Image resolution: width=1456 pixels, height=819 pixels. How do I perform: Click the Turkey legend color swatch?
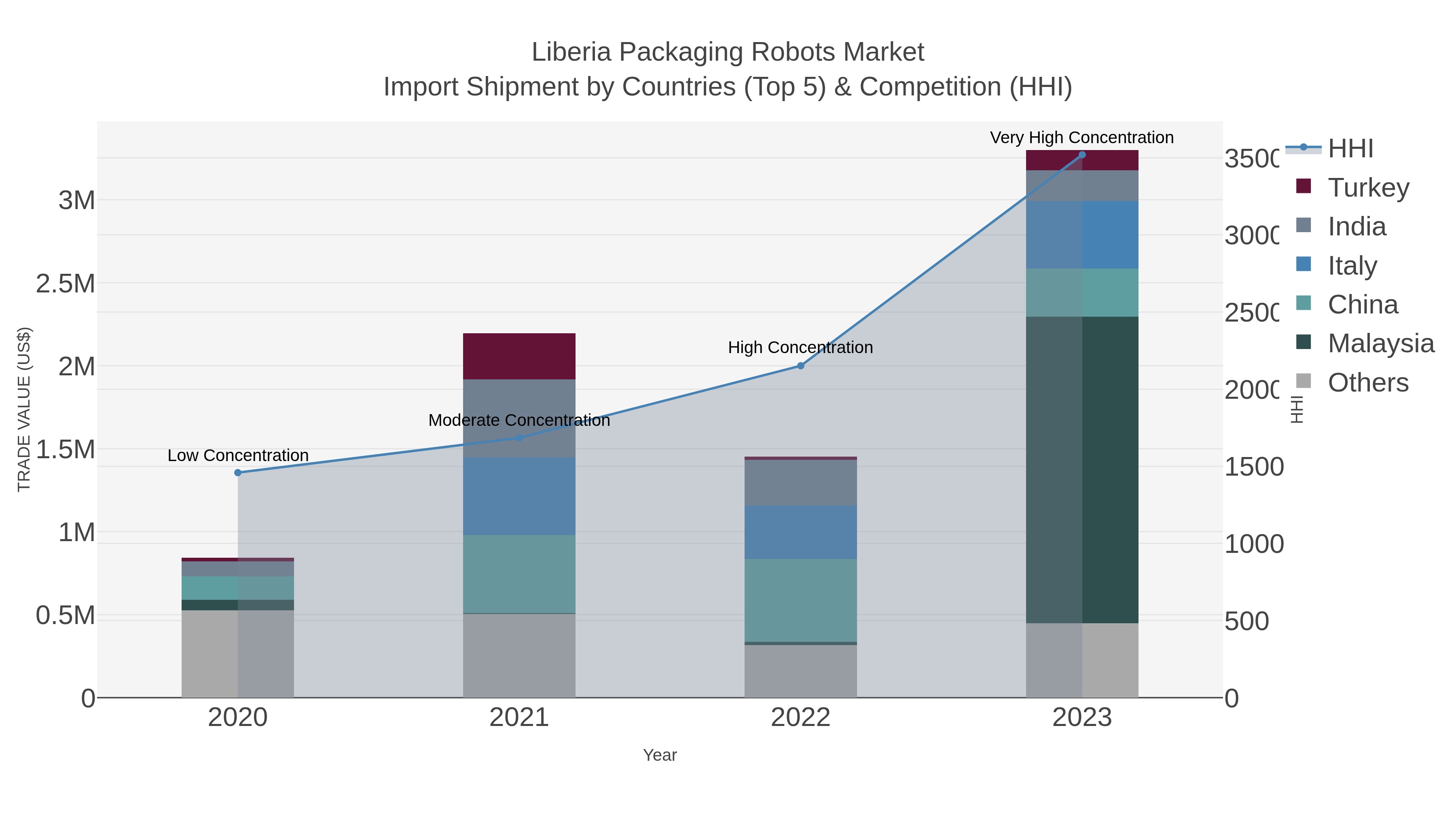(1304, 186)
